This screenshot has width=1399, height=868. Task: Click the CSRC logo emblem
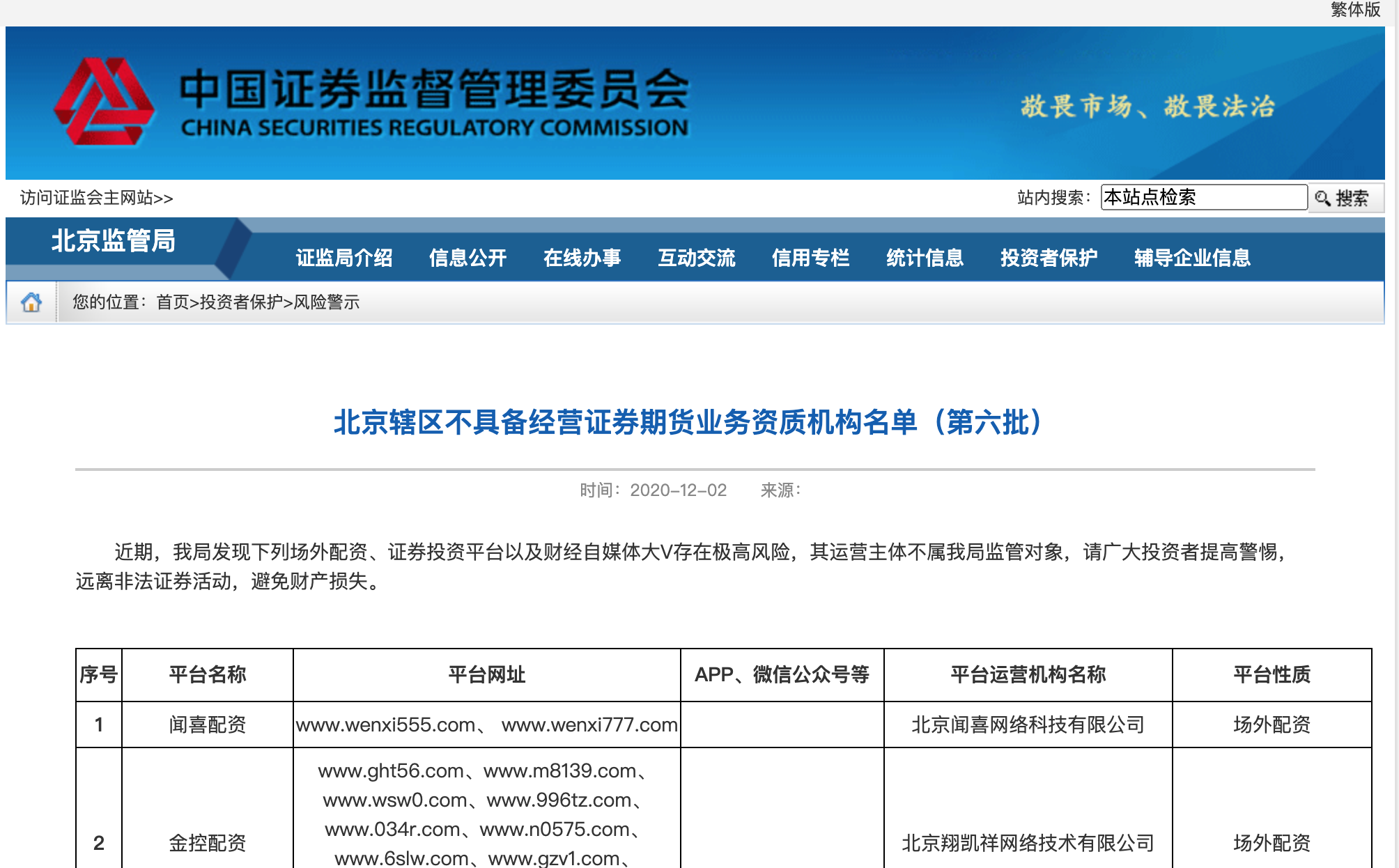[103, 102]
